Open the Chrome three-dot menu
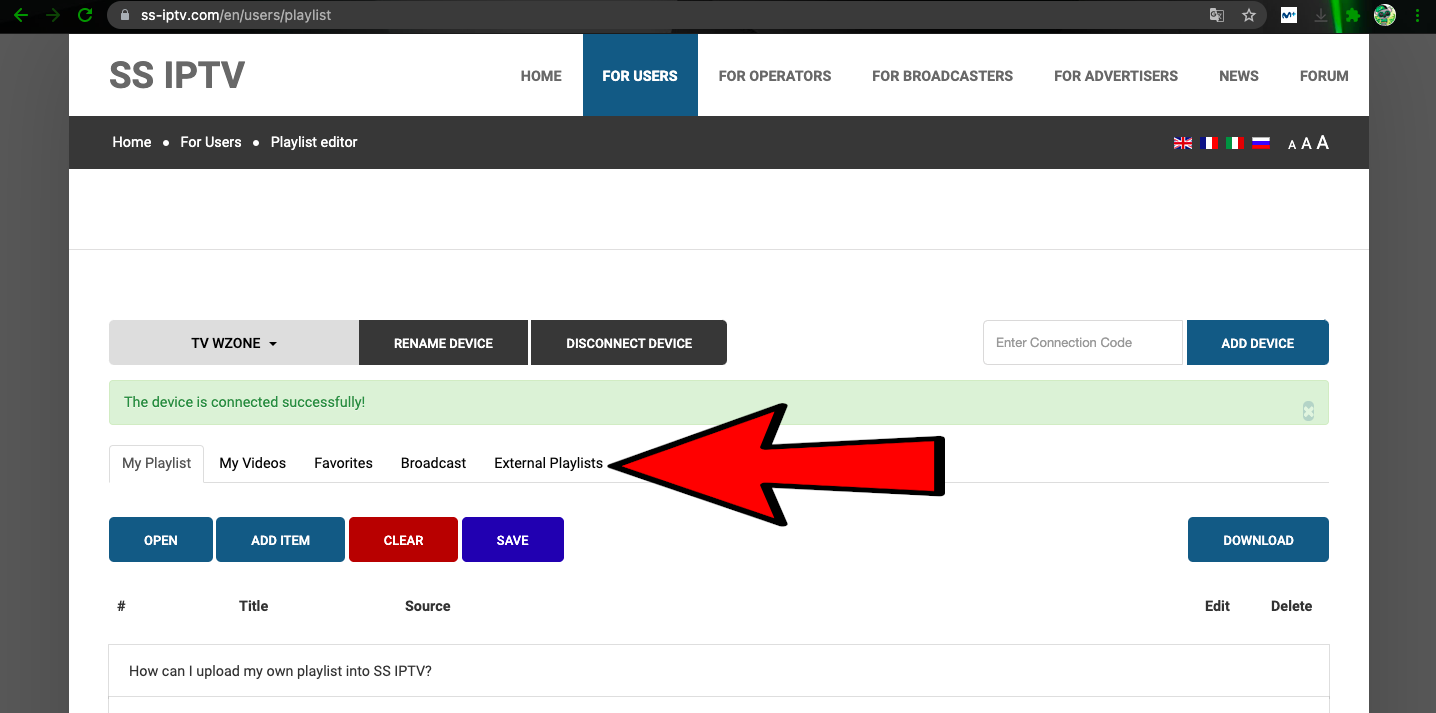Image resolution: width=1436 pixels, height=713 pixels. (x=1417, y=15)
